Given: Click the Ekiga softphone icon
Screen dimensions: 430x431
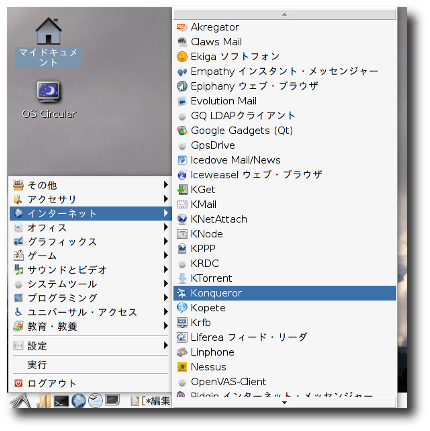Looking at the screenshot, I should tap(182, 57).
